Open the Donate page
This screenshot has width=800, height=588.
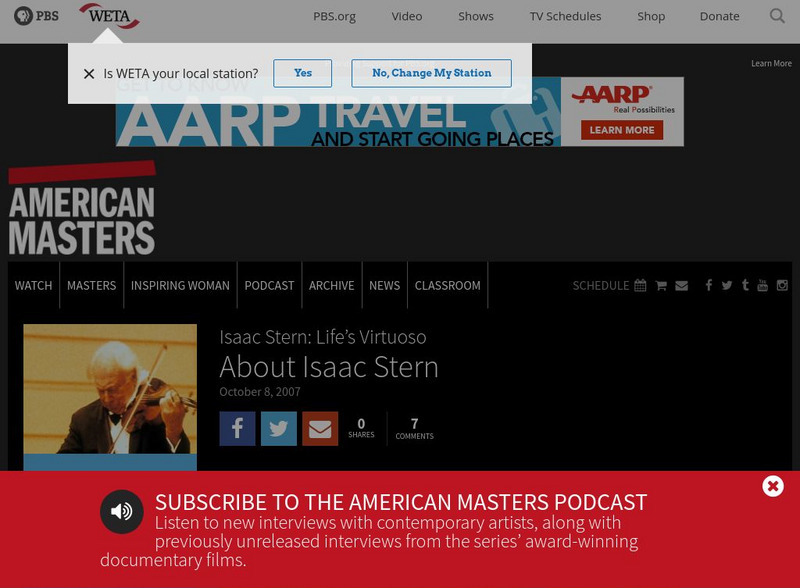click(x=718, y=16)
